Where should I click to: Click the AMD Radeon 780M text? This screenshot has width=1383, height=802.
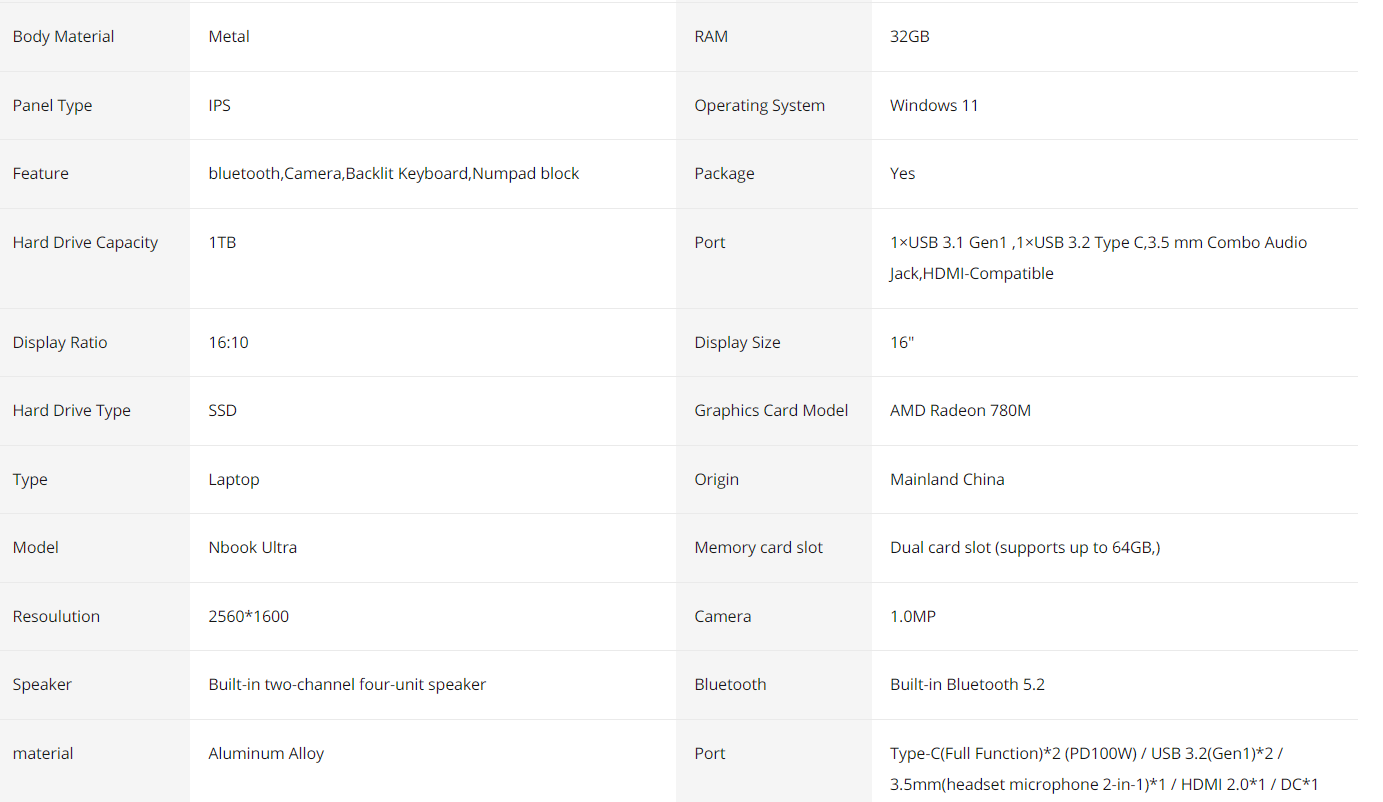(959, 411)
